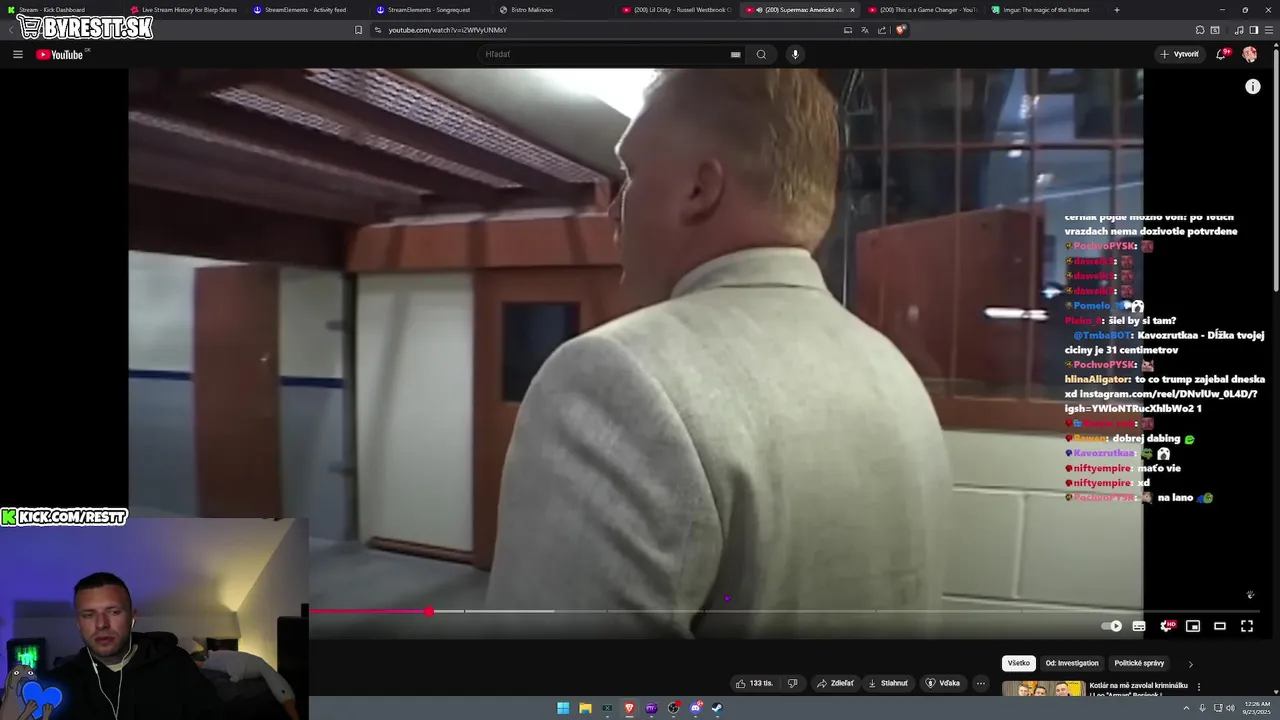Open Brave Shields lion icon
This screenshot has width=1280, height=720.
[x=900, y=30]
